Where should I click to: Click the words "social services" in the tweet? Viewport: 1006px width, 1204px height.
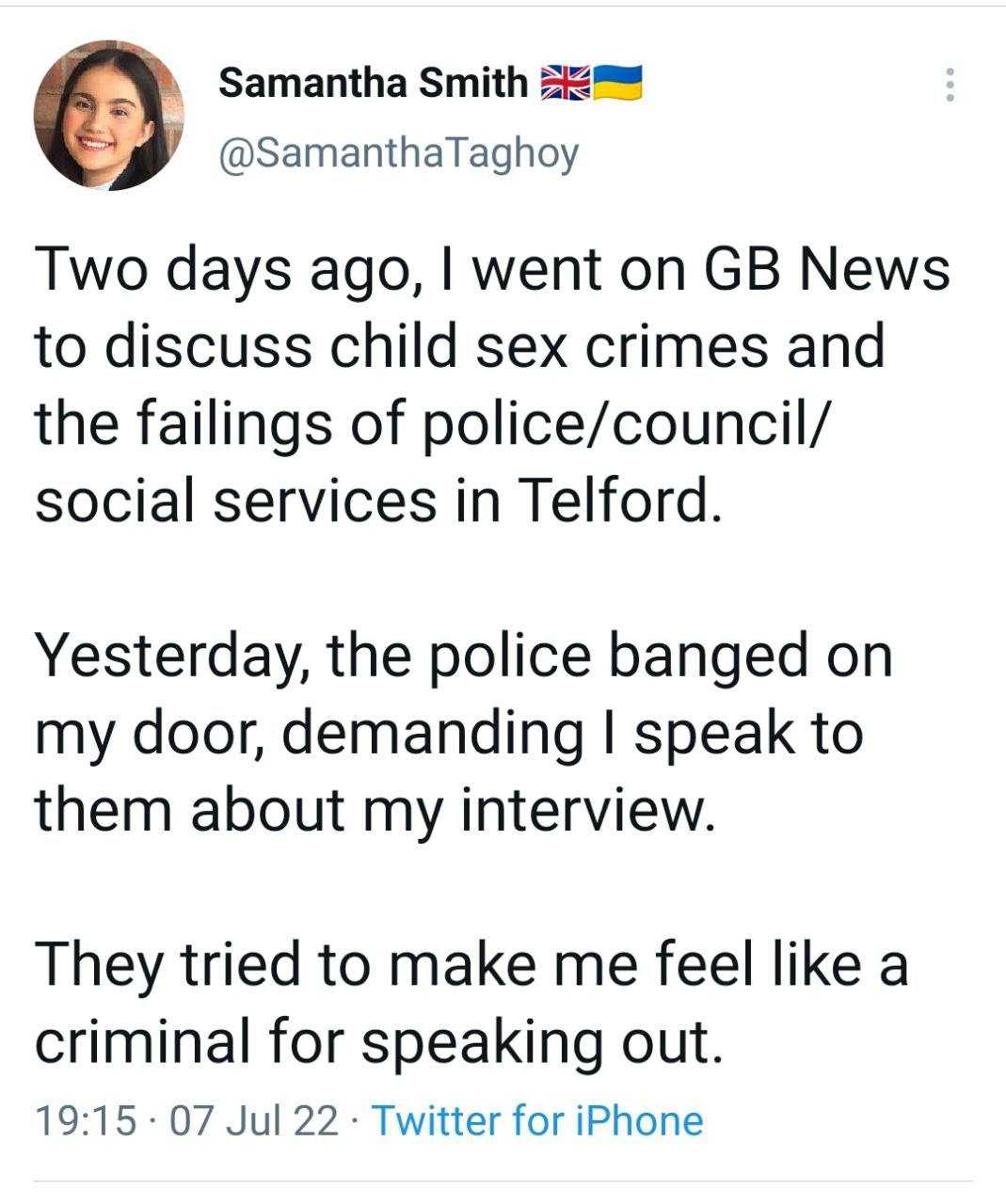click(235, 500)
